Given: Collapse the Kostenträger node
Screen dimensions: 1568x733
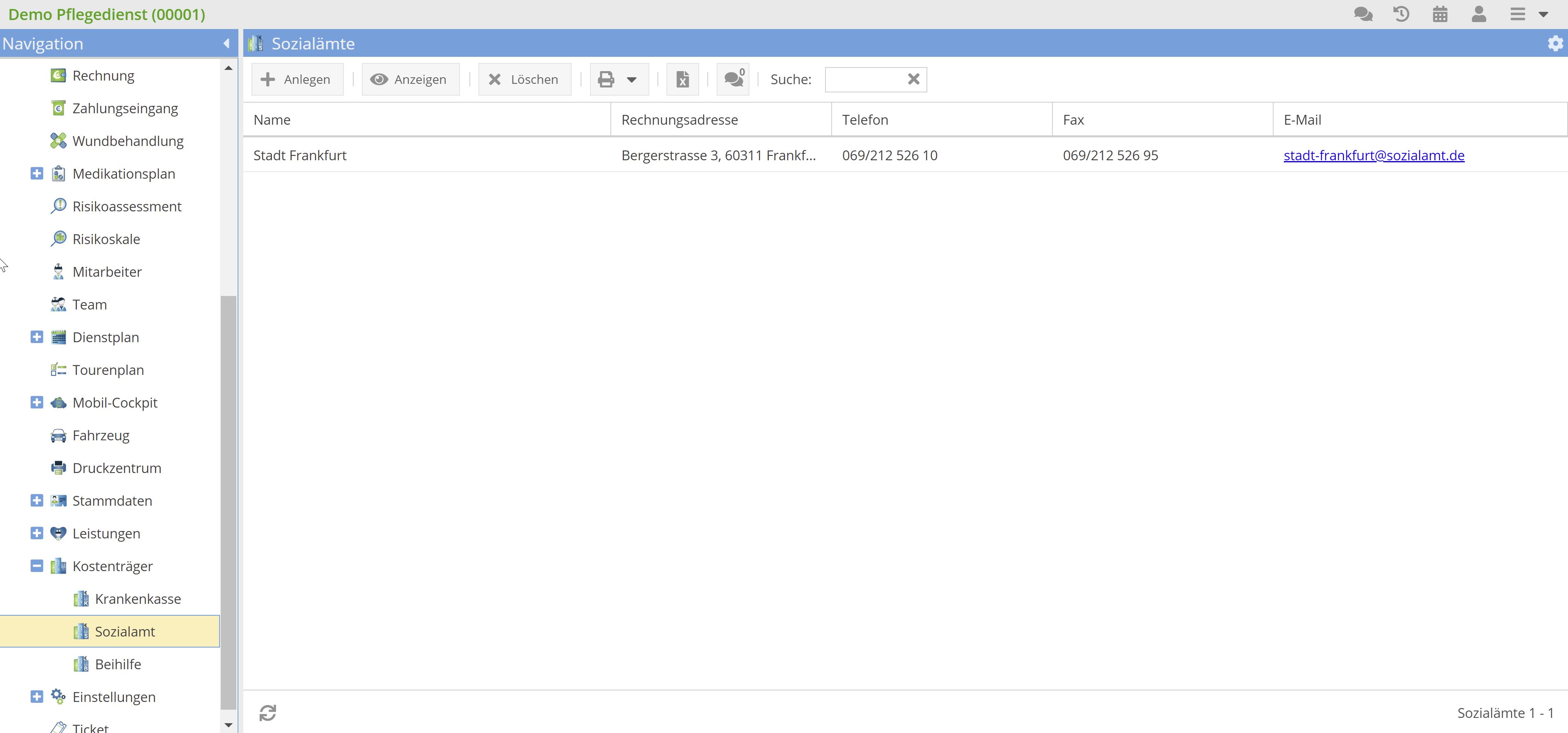Looking at the screenshot, I should (x=36, y=566).
